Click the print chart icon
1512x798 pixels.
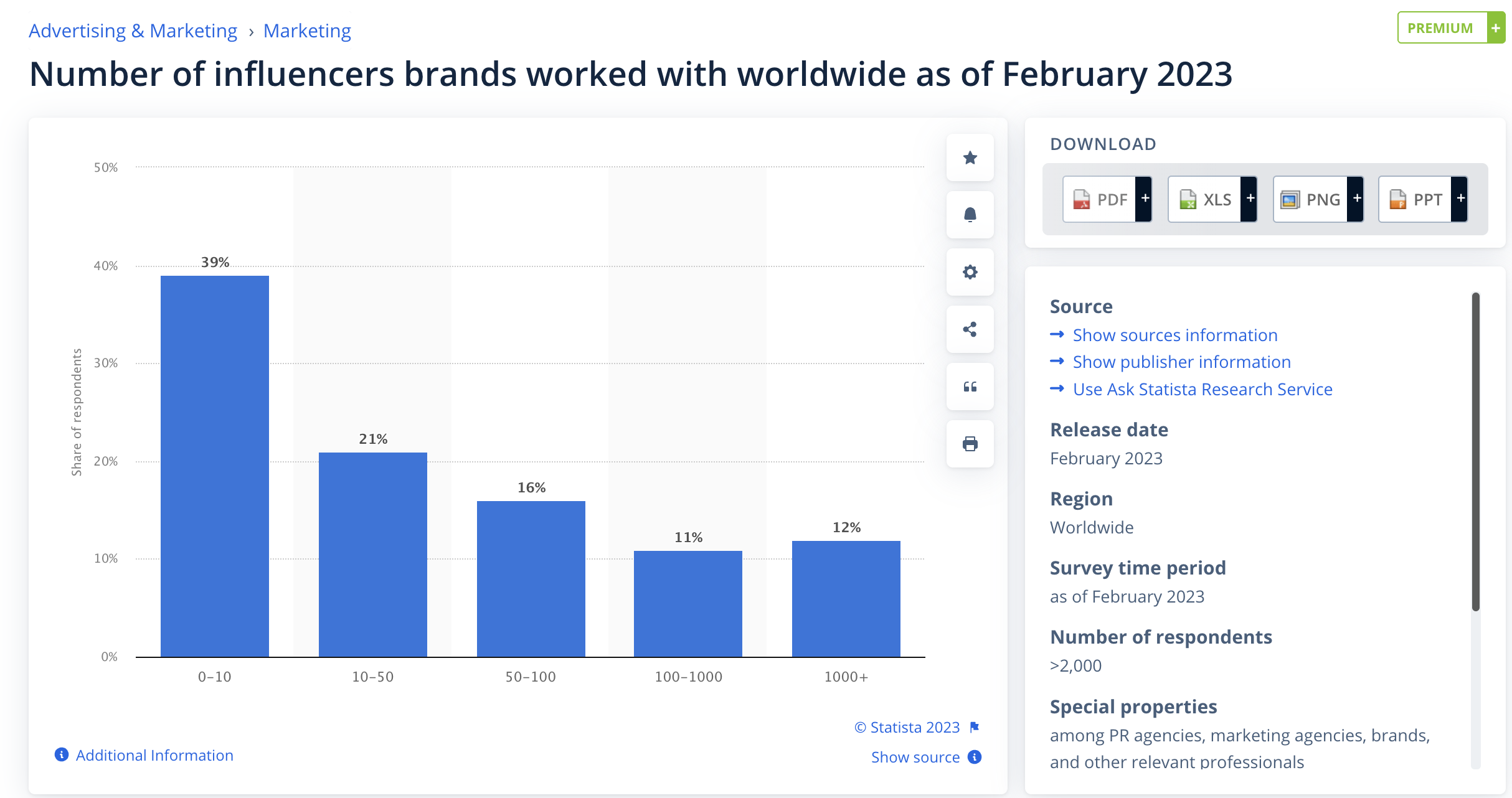[x=970, y=444]
